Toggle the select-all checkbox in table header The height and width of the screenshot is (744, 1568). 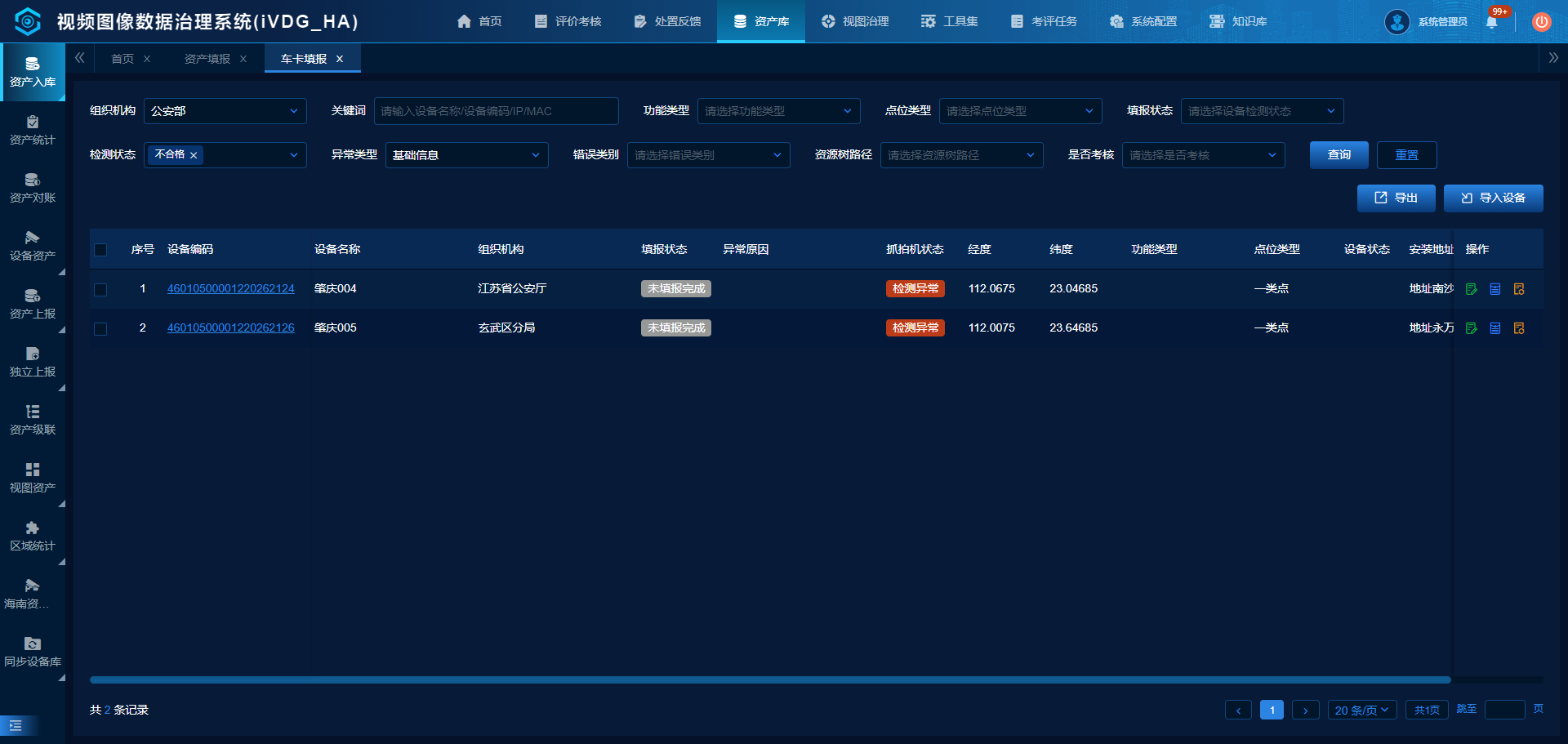click(100, 250)
